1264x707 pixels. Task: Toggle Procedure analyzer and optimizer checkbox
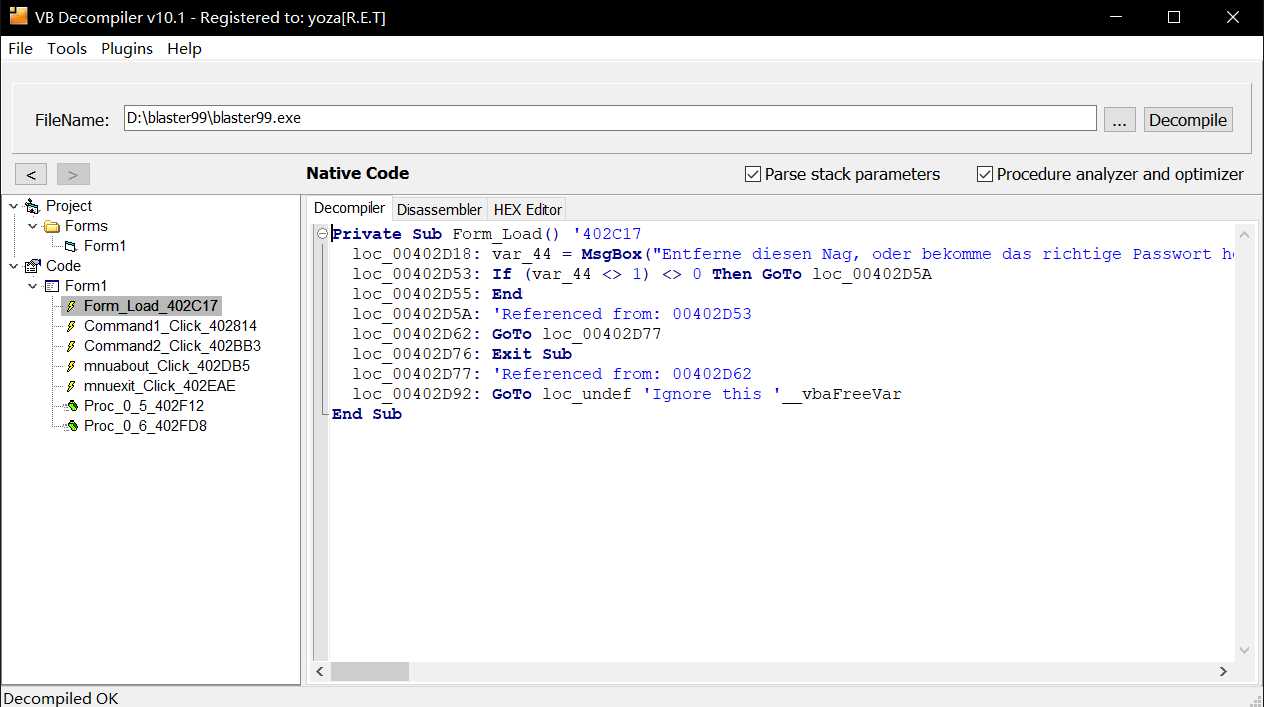tap(985, 174)
